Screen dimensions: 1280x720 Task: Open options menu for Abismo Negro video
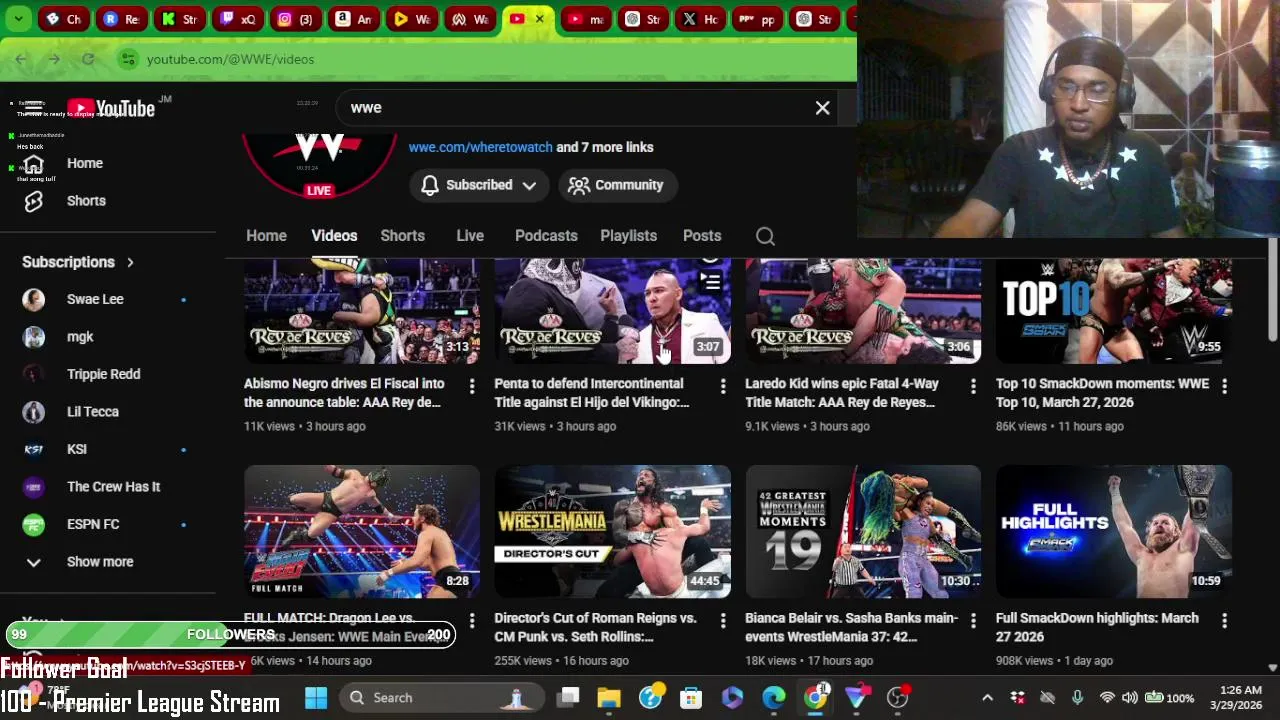[x=472, y=385]
